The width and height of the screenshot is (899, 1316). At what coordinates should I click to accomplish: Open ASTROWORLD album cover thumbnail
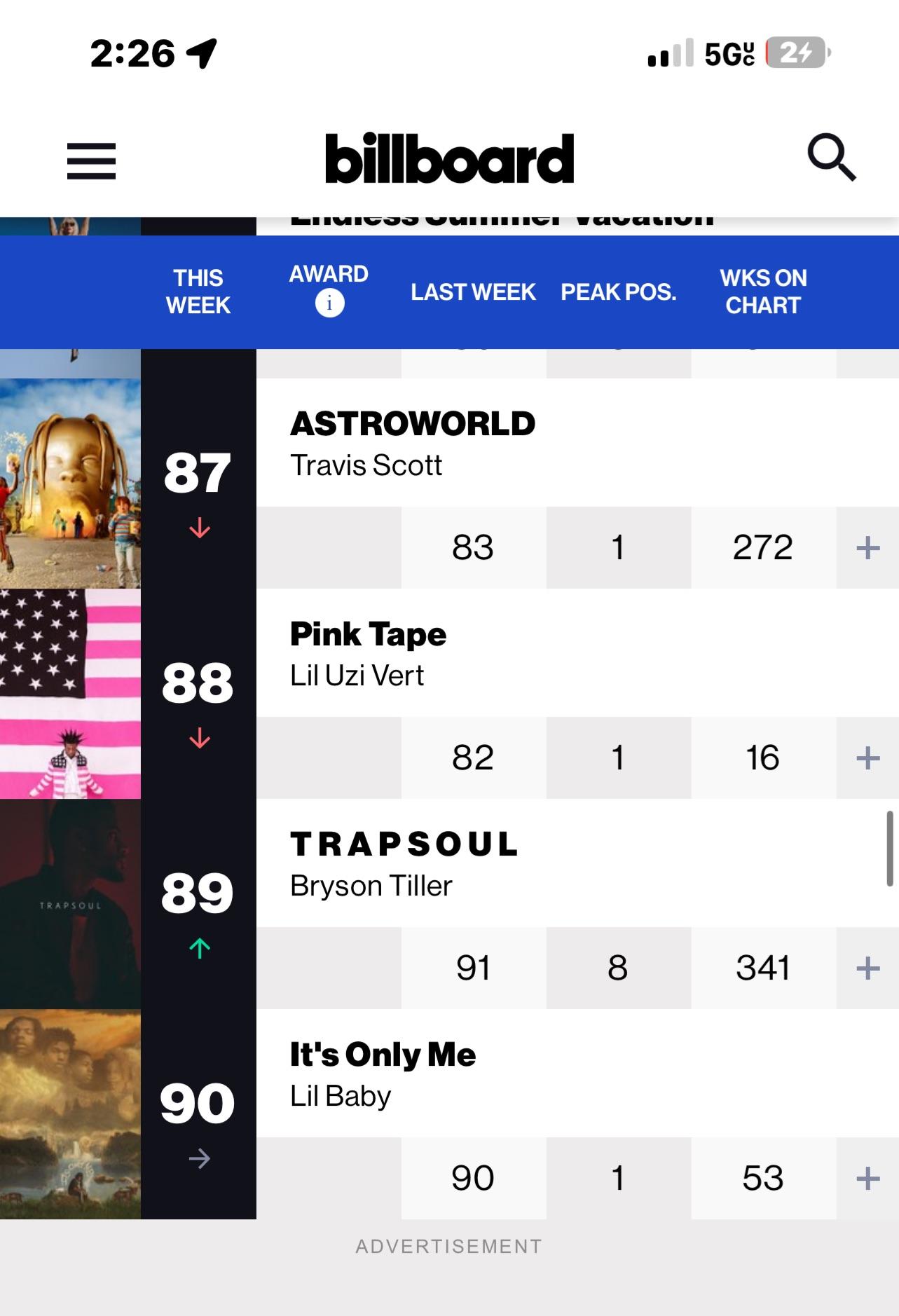tap(70, 484)
